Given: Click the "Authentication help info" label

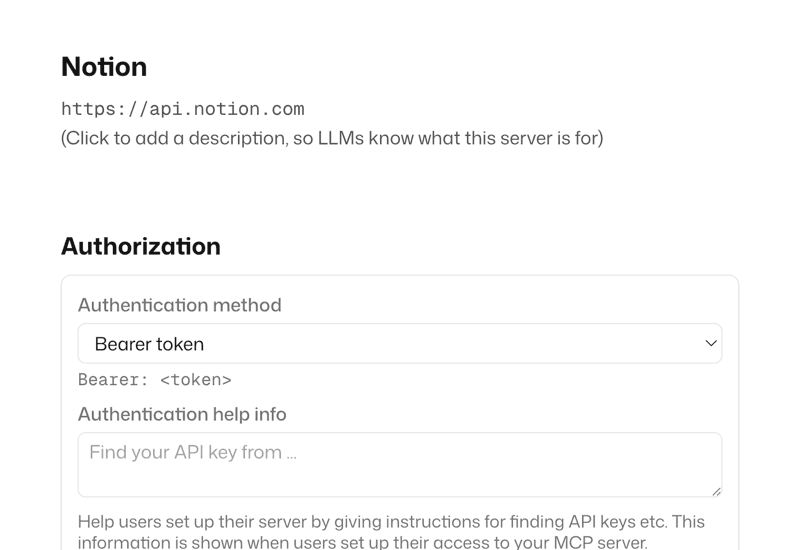Looking at the screenshot, I should pos(182,414).
